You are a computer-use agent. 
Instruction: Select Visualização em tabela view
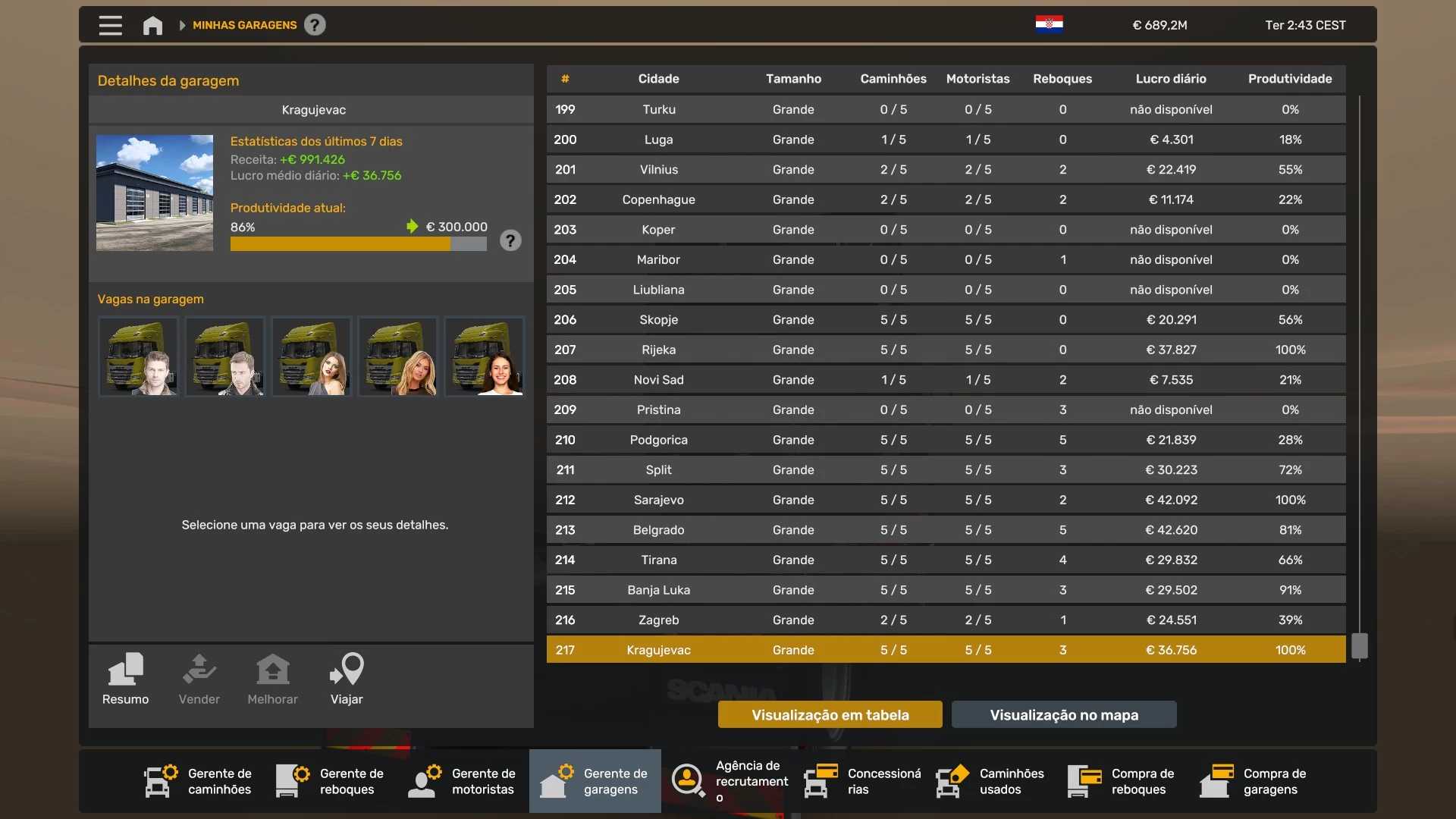point(830,714)
